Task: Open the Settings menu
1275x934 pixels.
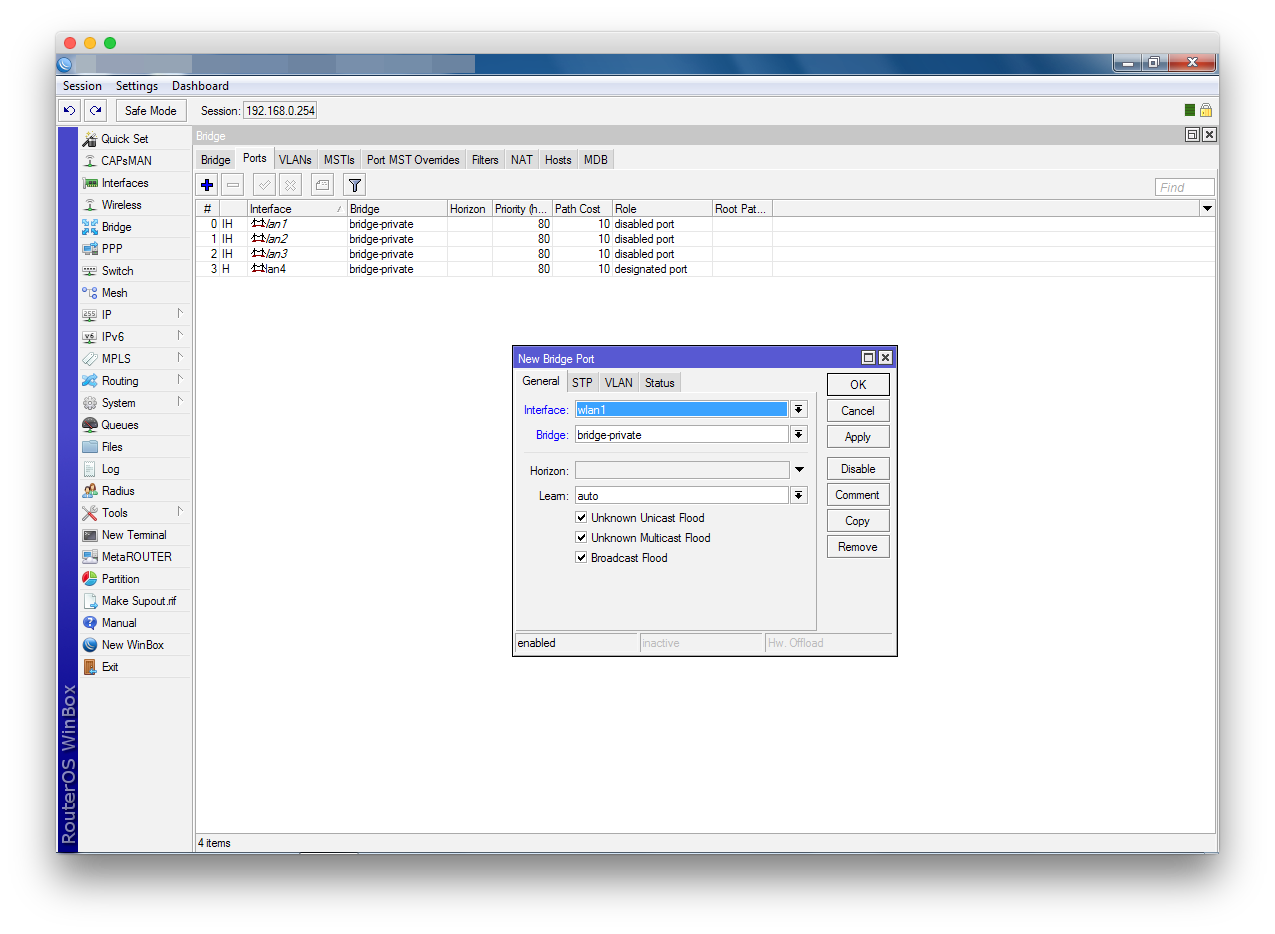Action: (x=137, y=86)
